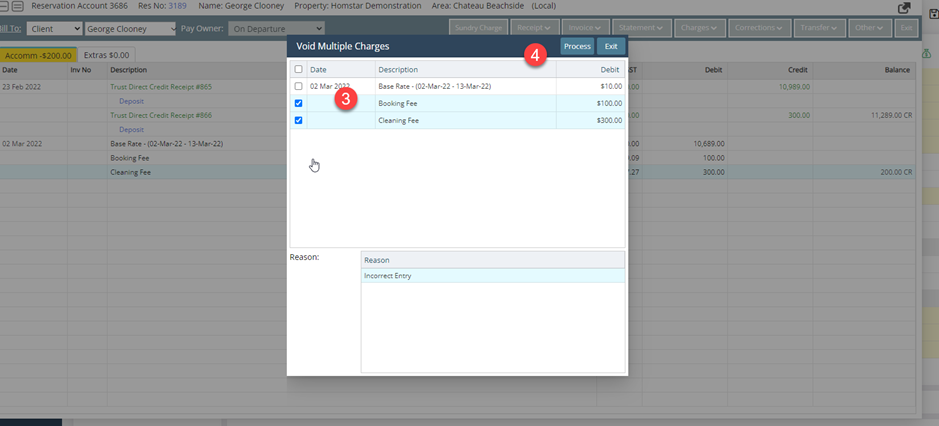Open the Bill To Client dropdown

pyautogui.click(x=54, y=29)
